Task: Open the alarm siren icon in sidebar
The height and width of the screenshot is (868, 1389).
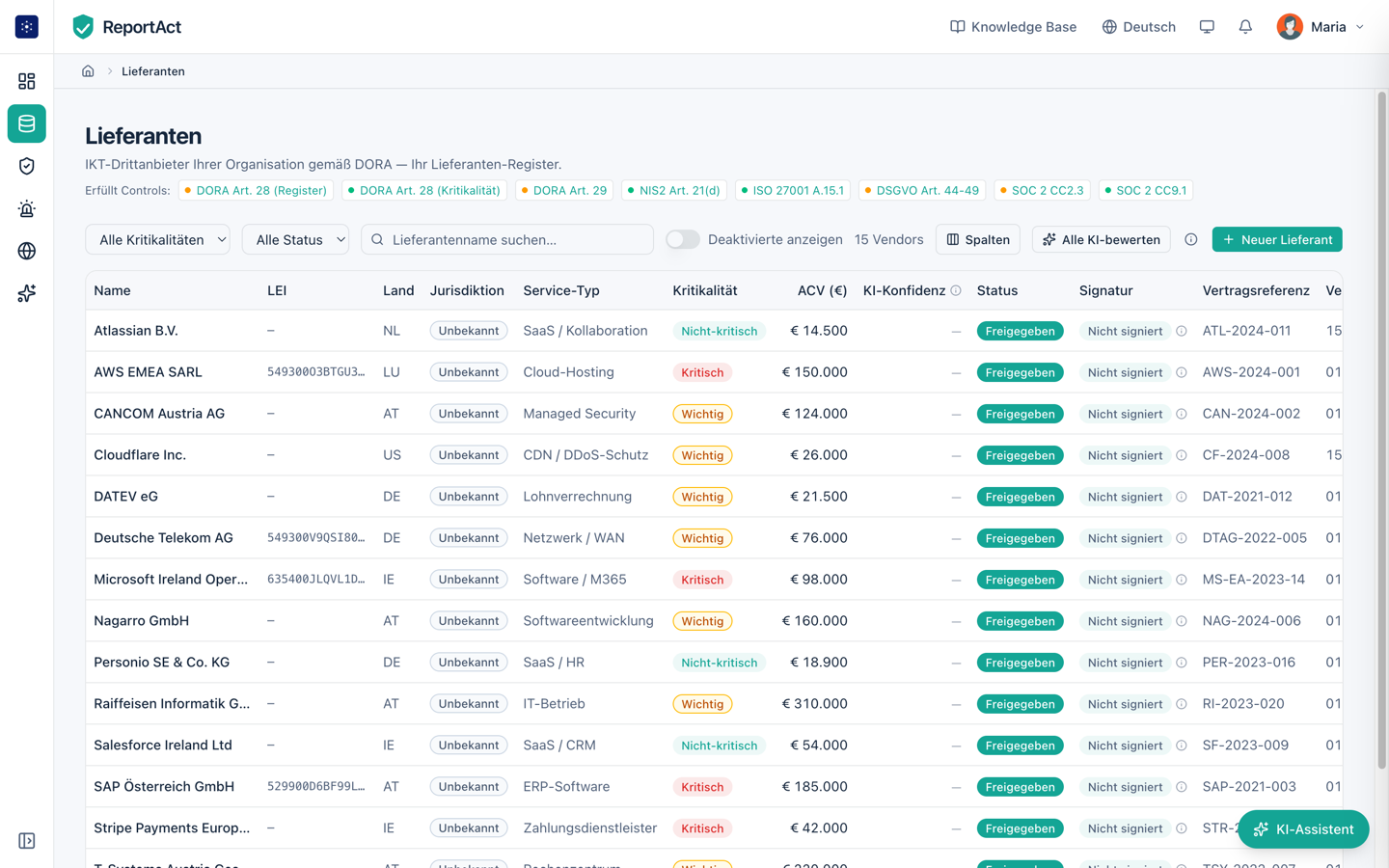Action: click(x=27, y=208)
